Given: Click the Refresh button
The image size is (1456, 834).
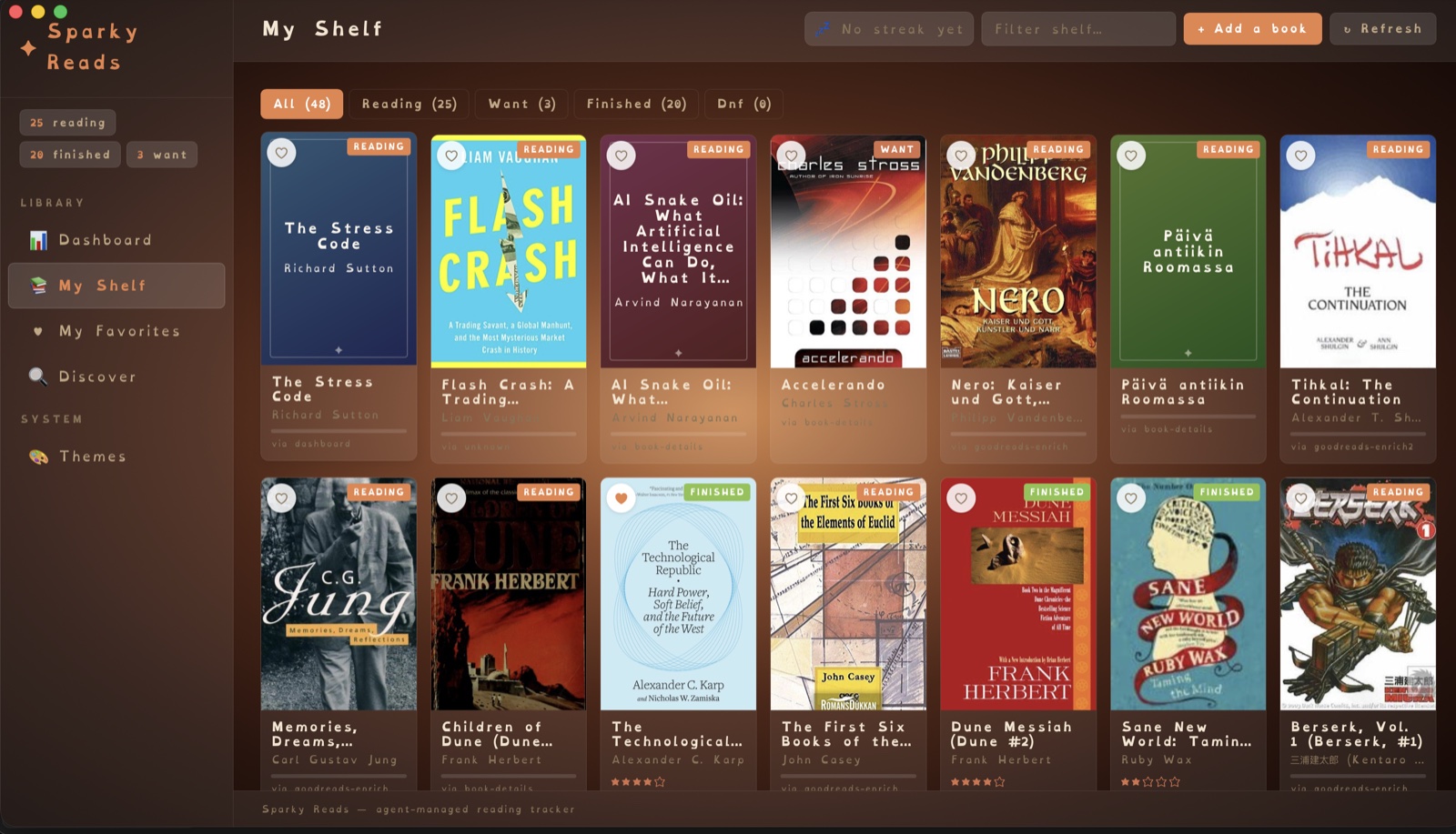Looking at the screenshot, I should pos(1382,29).
